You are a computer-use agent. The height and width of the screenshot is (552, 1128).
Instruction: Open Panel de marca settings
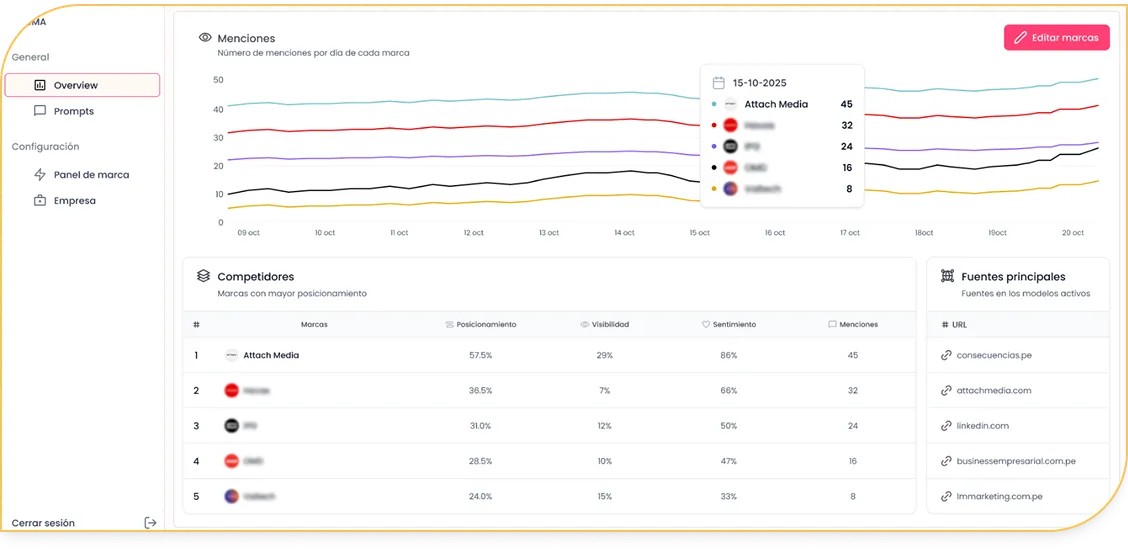pyautogui.click(x=90, y=175)
